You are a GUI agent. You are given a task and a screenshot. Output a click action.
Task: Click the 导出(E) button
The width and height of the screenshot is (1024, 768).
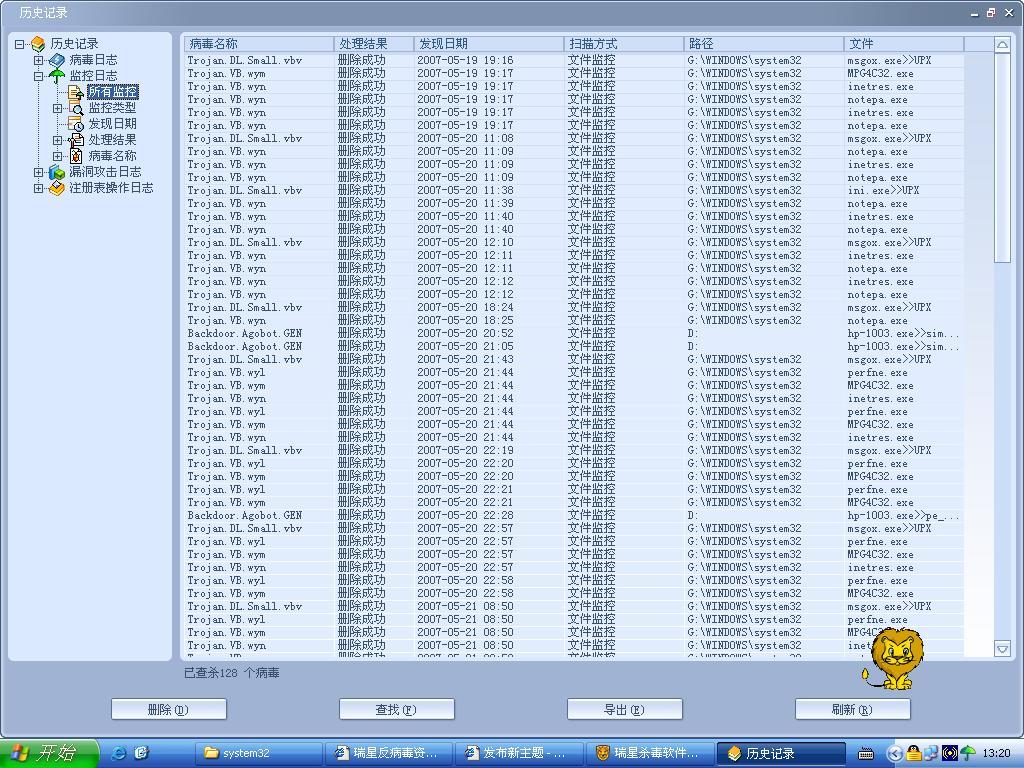(624, 709)
